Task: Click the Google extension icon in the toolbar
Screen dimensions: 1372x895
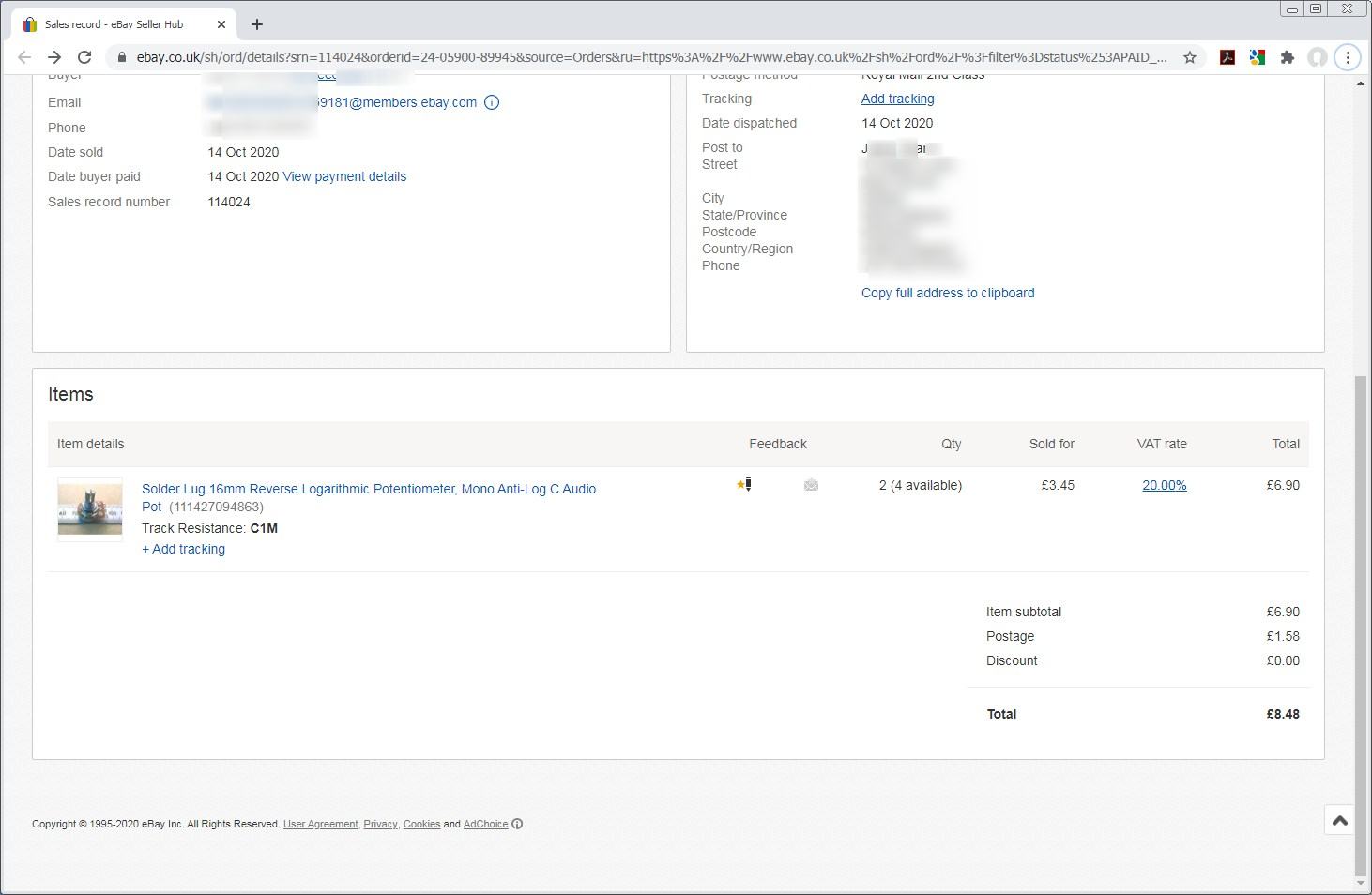Action: click(1257, 57)
